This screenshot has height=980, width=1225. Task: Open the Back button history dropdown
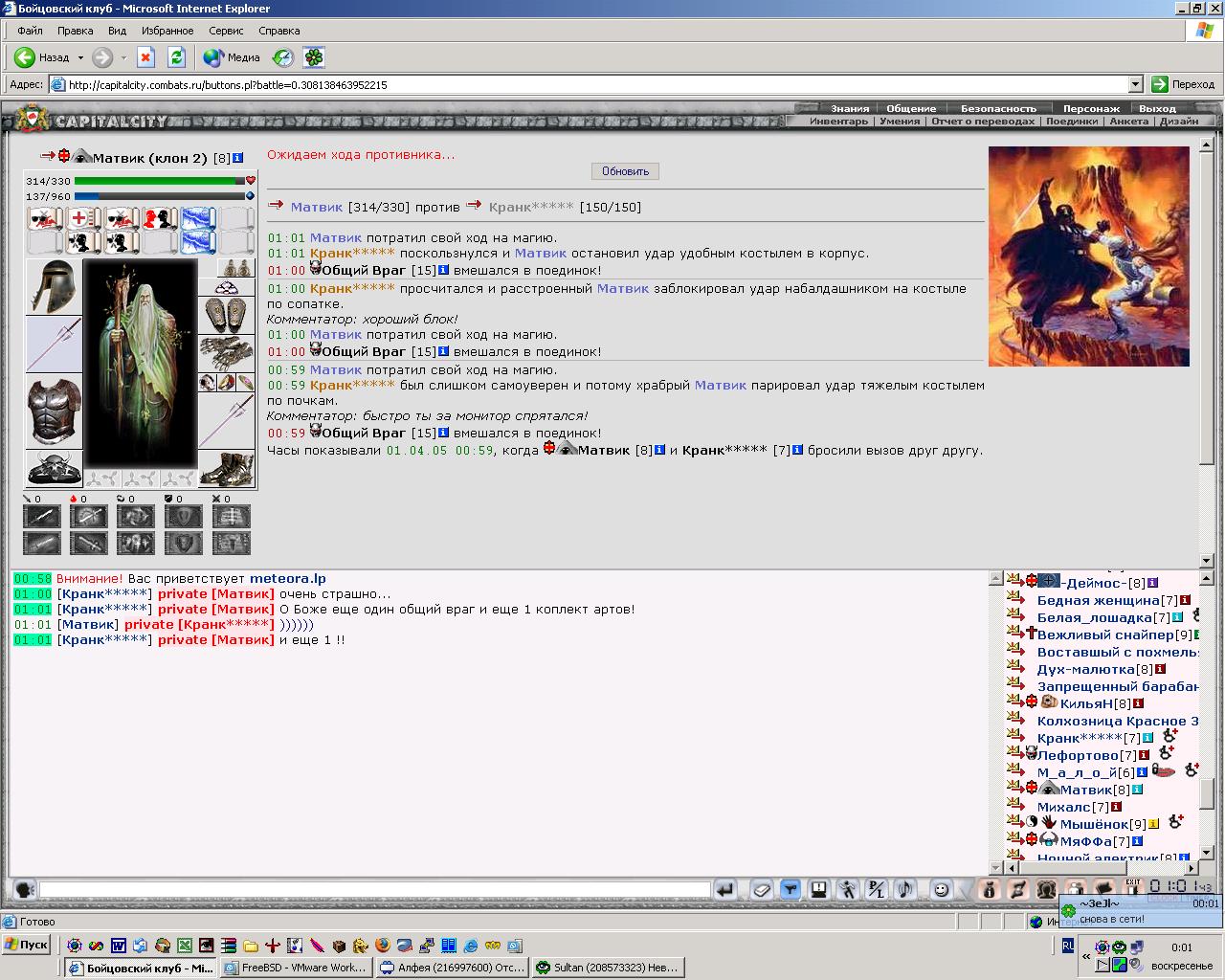coord(80,57)
